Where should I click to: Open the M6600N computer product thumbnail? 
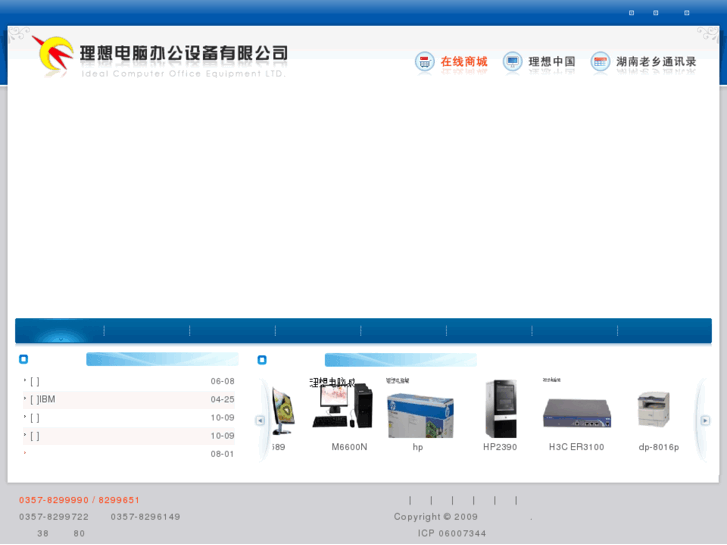click(x=342, y=405)
